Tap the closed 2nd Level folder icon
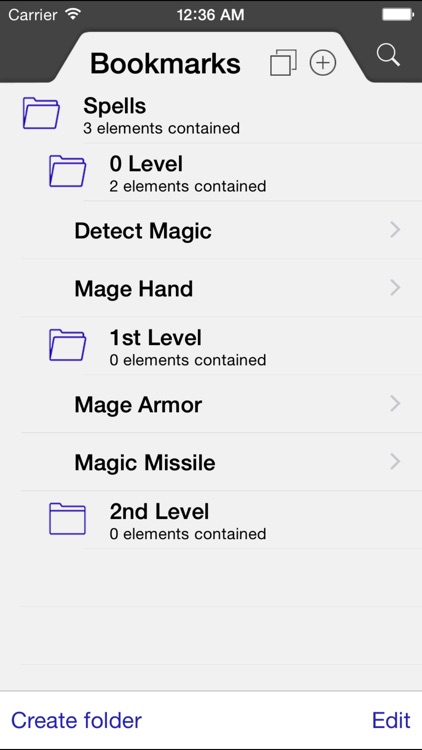The image size is (422, 750). [67, 518]
